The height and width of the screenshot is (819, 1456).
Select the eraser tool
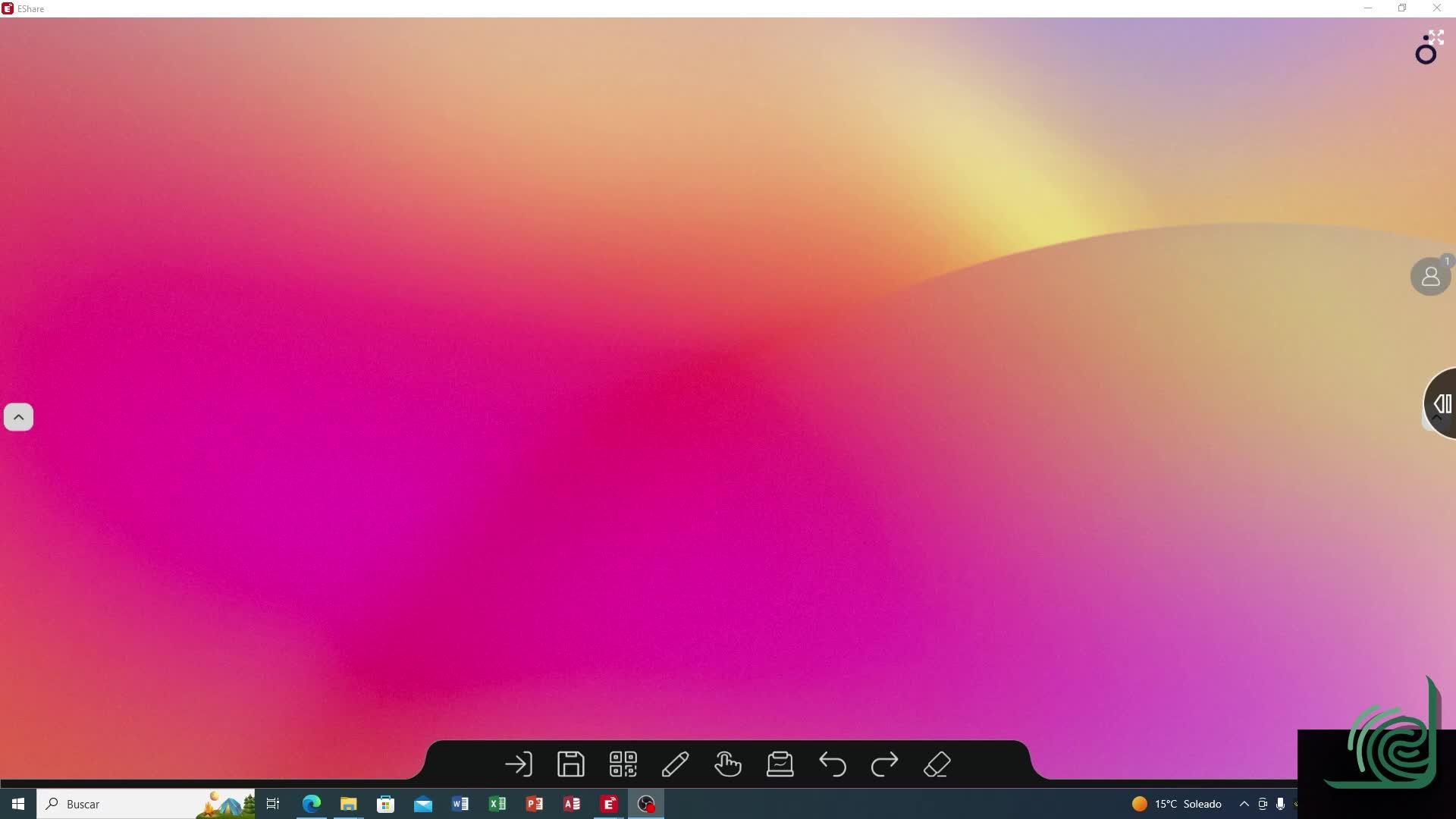937,764
